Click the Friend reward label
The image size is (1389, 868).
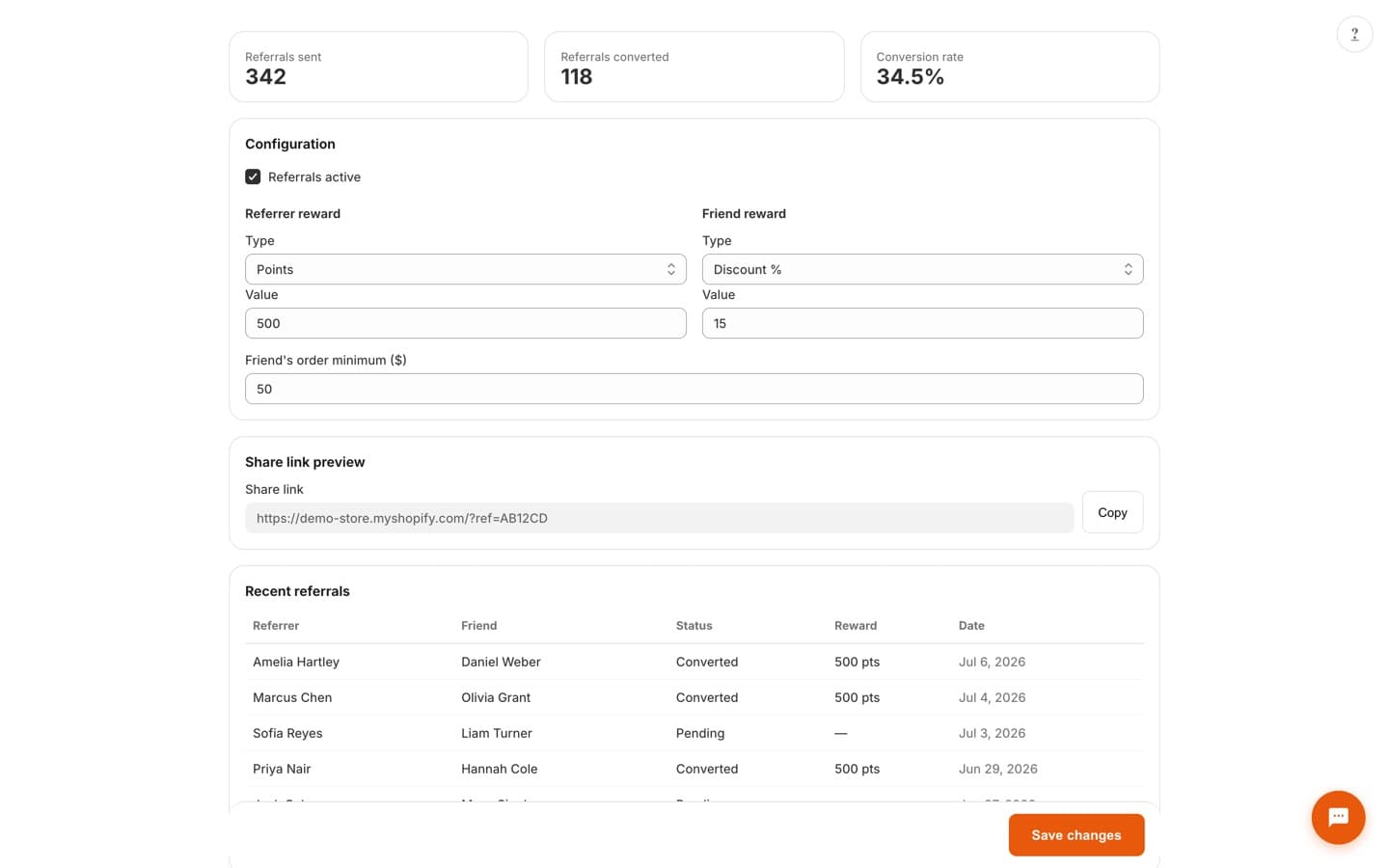[x=744, y=214]
